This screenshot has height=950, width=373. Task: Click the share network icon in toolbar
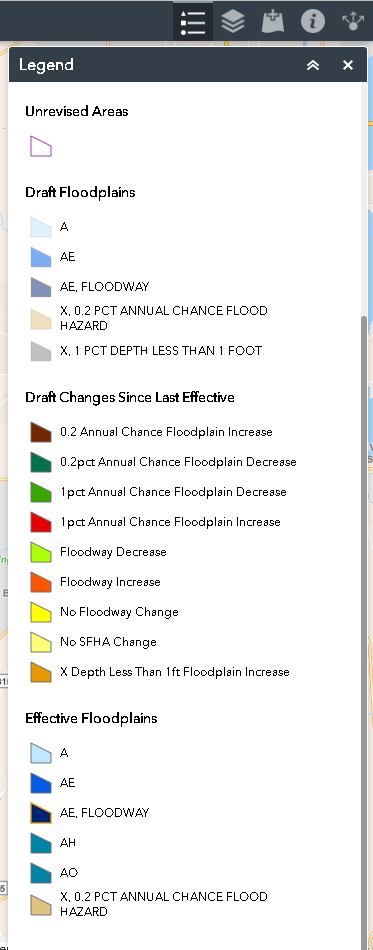[x=353, y=21]
